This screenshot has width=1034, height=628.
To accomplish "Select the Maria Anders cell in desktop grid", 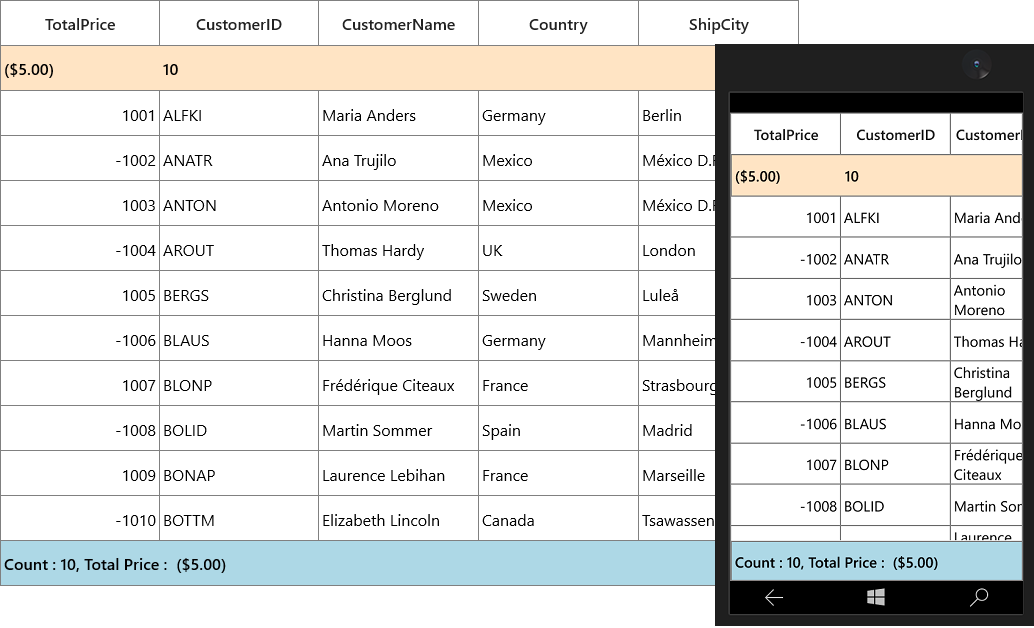I will 398,113.
